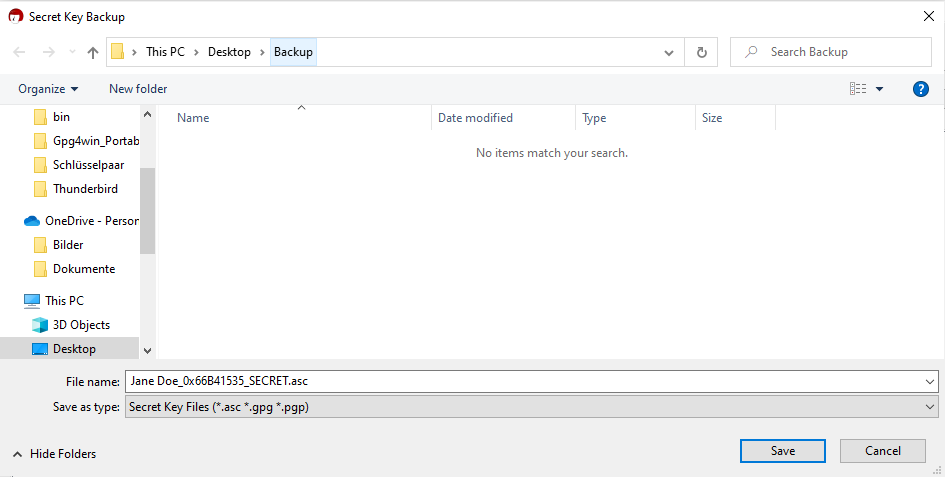The width and height of the screenshot is (945, 477).
Task: Select OneDrive cloud icon in sidebar
Action: tap(32, 221)
